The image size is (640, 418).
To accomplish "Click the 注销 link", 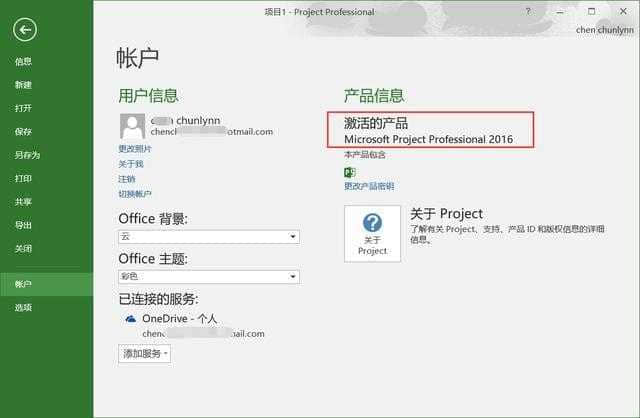I will [x=127, y=179].
